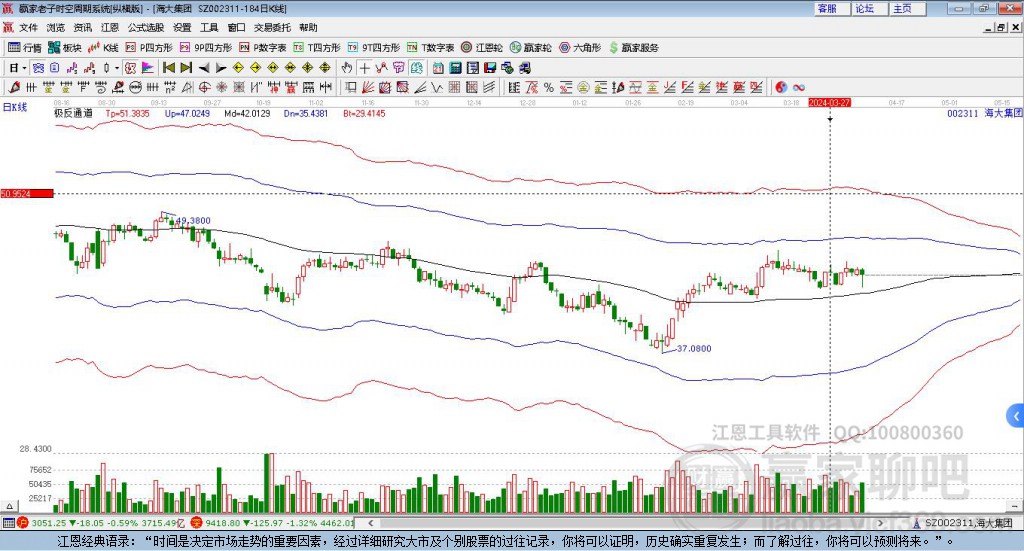Screen dimensions: 1024x551
Task: Click the scrollbar left arrow below the chart
Action: point(370,522)
